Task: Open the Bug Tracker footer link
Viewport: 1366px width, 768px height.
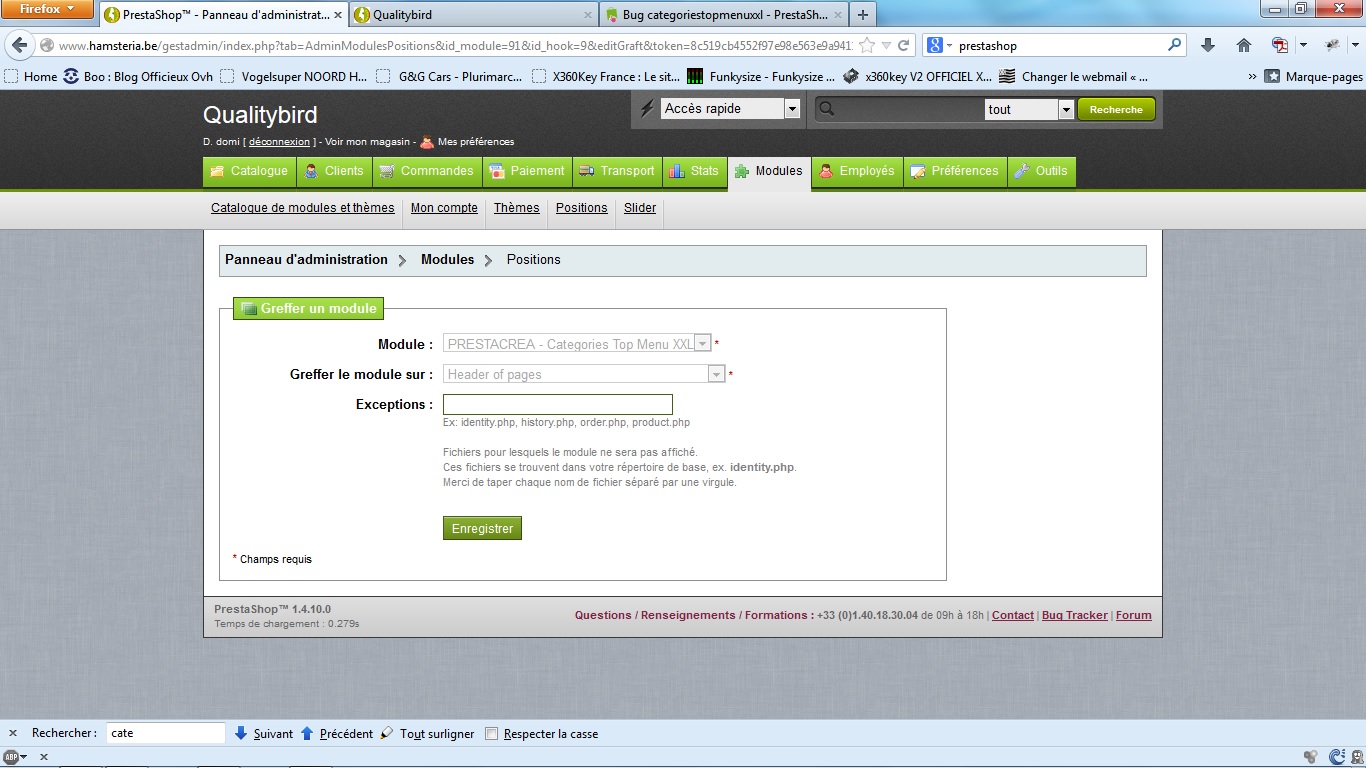Action: pyautogui.click(x=1075, y=615)
